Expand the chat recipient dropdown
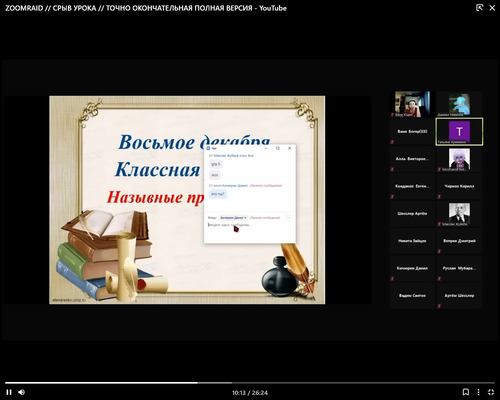Image resolution: width=500 pixels, height=400 pixels. 233,218
